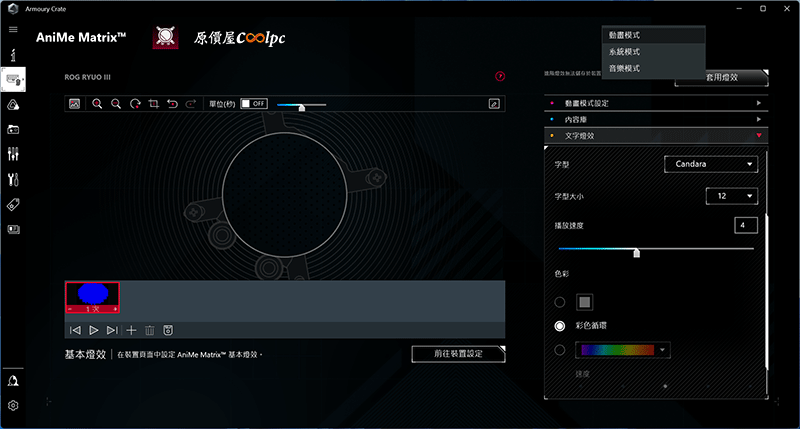Open the notification bell icon in sidebar
The width and height of the screenshot is (800, 429).
(x=13, y=381)
